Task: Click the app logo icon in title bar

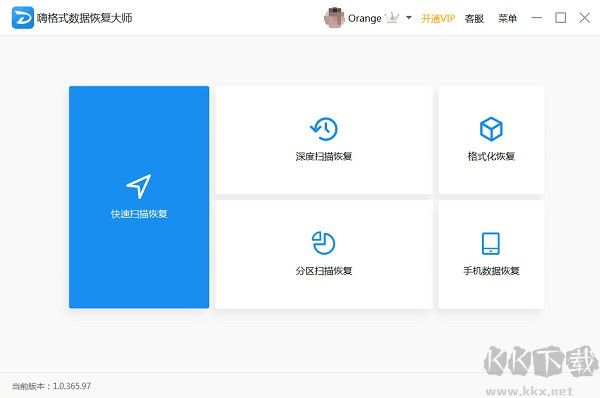Action: click(23, 18)
